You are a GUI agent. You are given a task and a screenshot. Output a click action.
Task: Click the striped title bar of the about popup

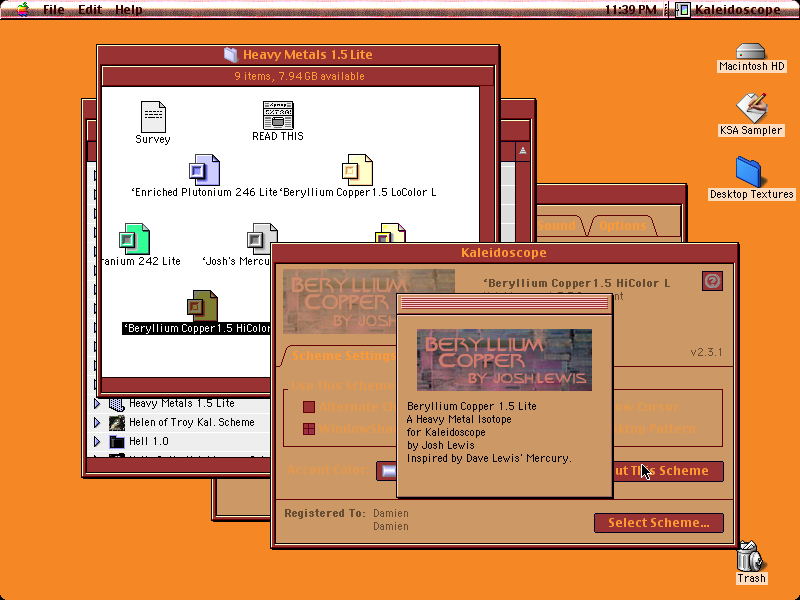(504, 304)
